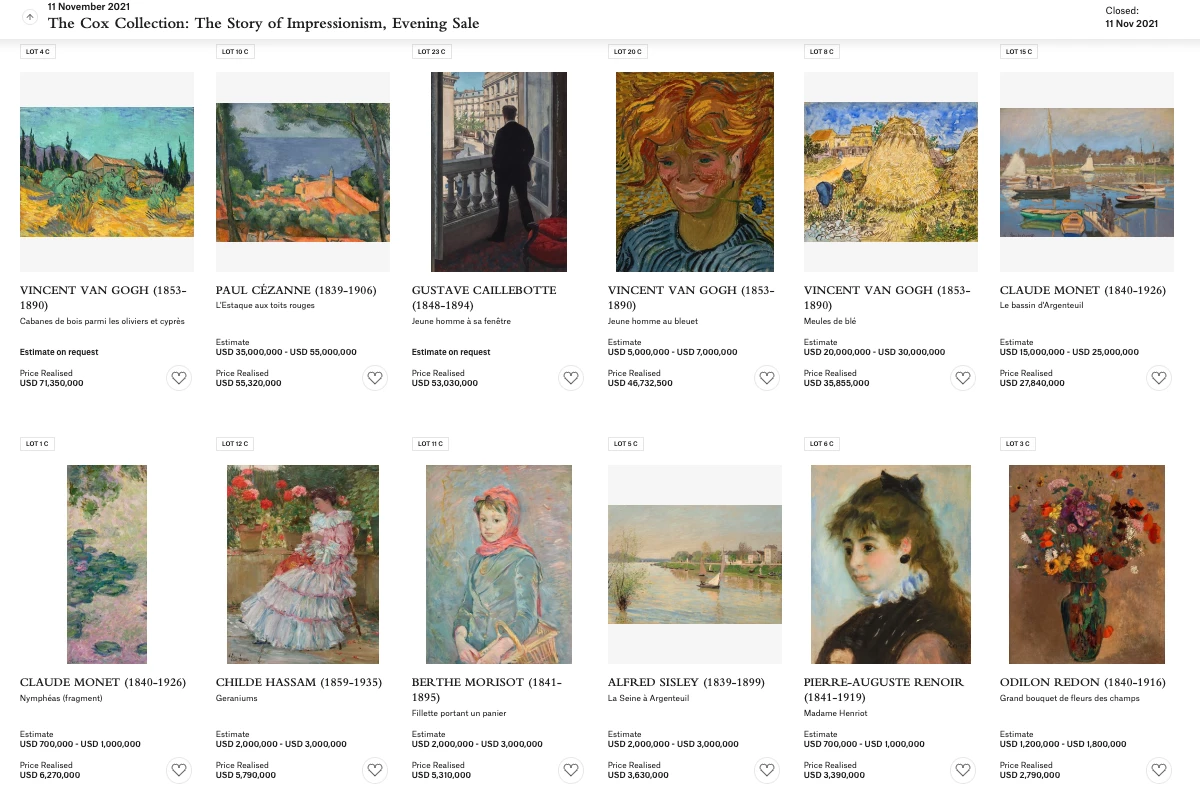Click the heart icon under Jeune homme au bleuet
The height and width of the screenshot is (800, 1200).
coord(767,378)
